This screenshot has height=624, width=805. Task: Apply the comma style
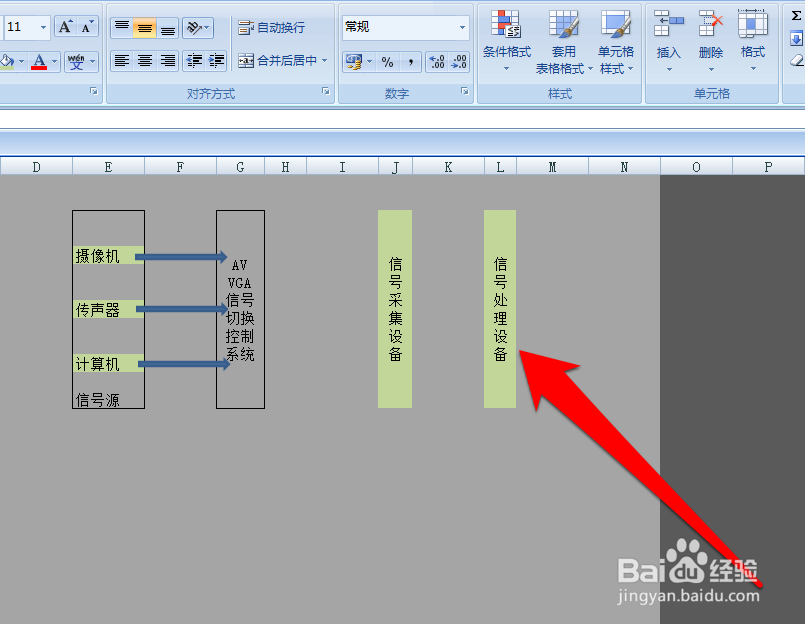pos(410,62)
